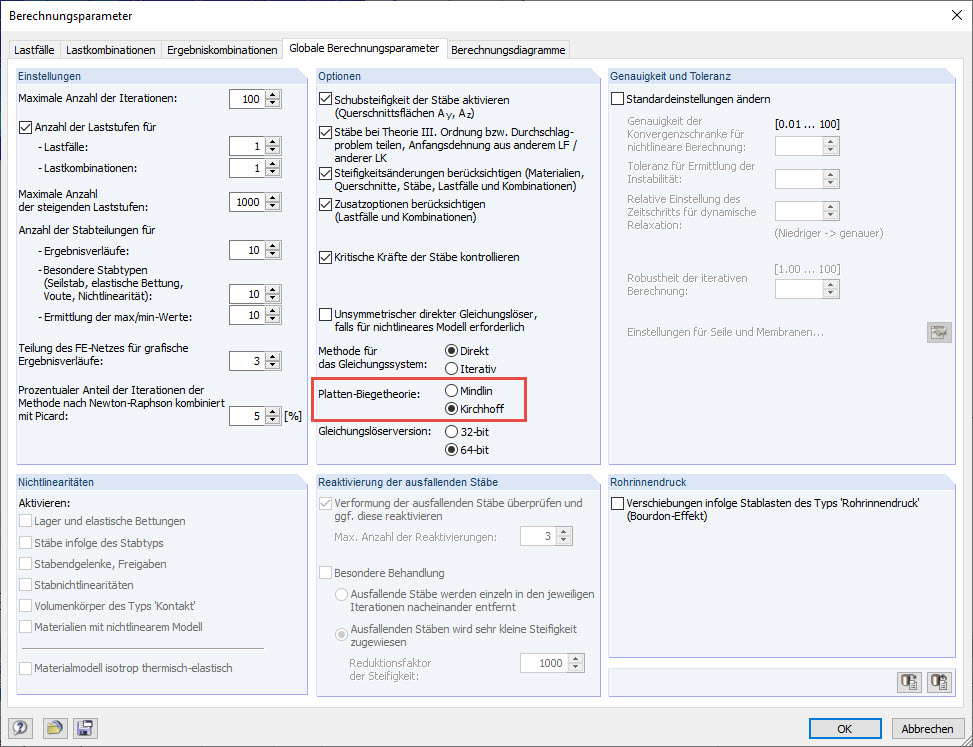Screen dimensions: 973x747
Task: Open the help dialog via question mark icon
Action: click(x=20, y=728)
